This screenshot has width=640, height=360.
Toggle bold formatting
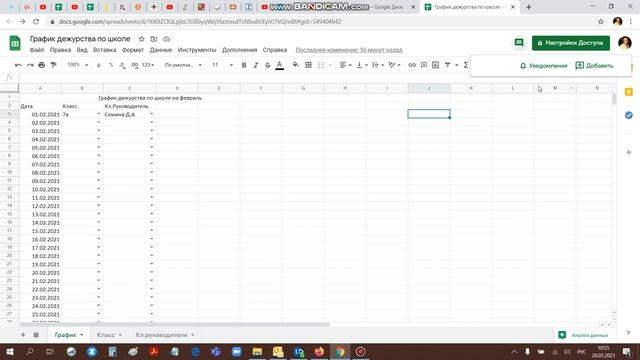[244, 65]
